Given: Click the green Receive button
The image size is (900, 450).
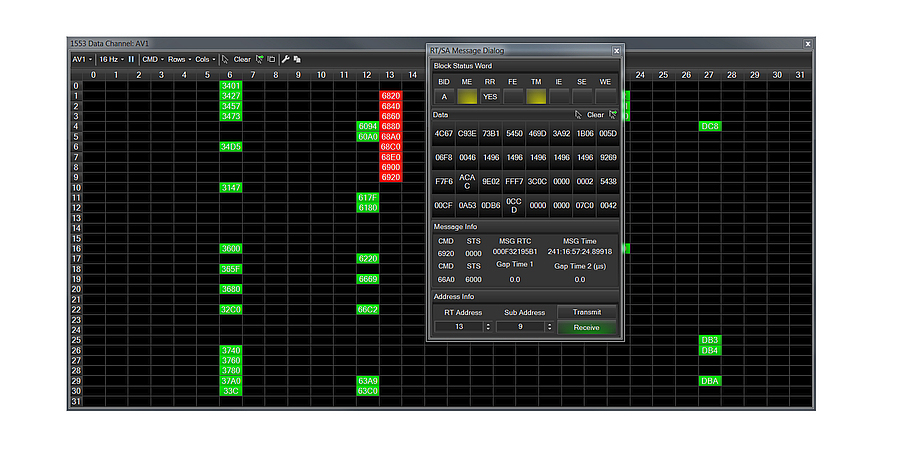Looking at the screenshot, I should (587, 328).
